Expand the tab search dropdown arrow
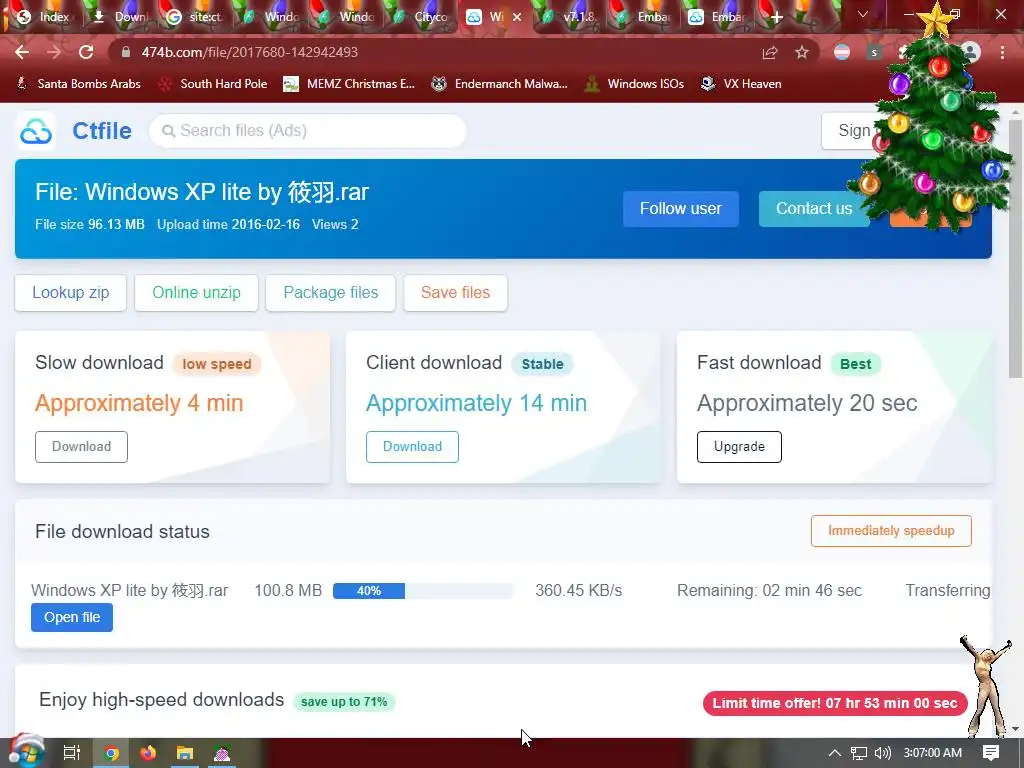Screen dimensions: 1024x768 (863, 14)
